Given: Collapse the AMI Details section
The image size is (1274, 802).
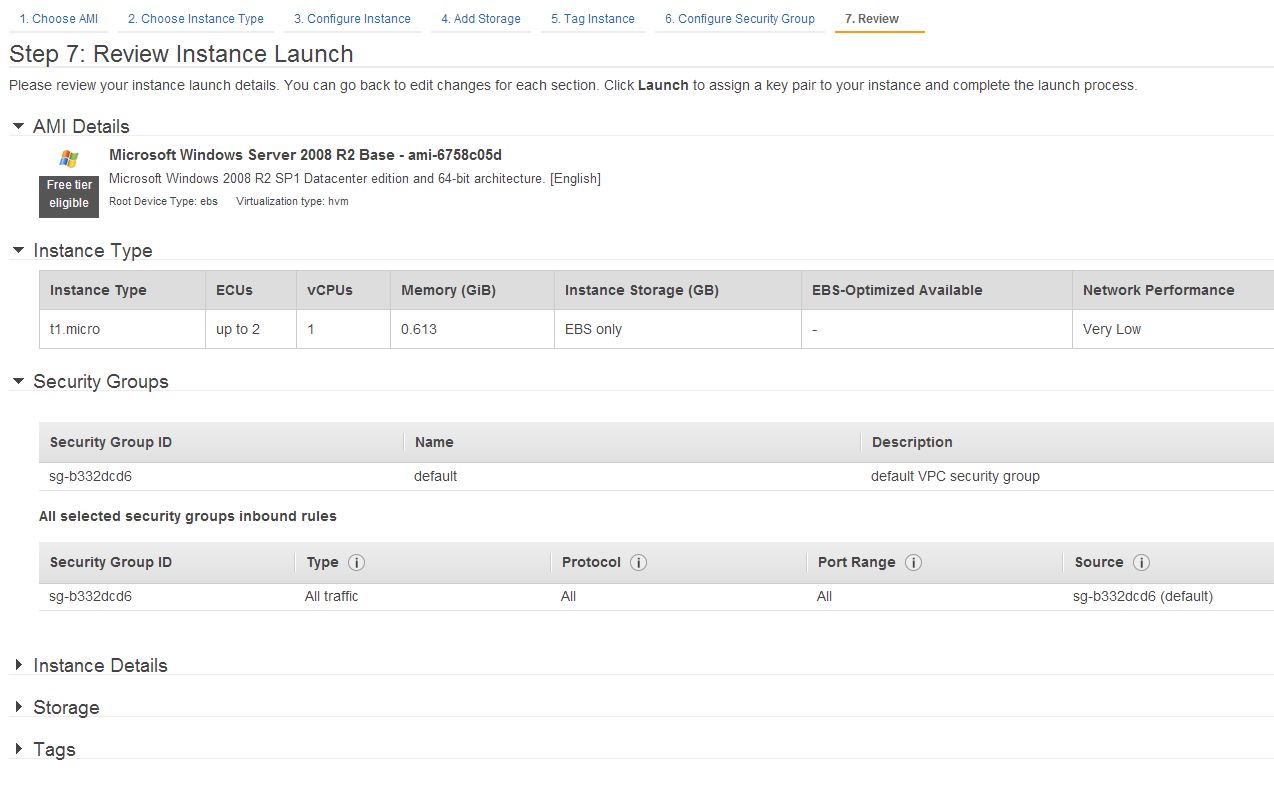Looking at the screenshot, I should pos(18,126).
